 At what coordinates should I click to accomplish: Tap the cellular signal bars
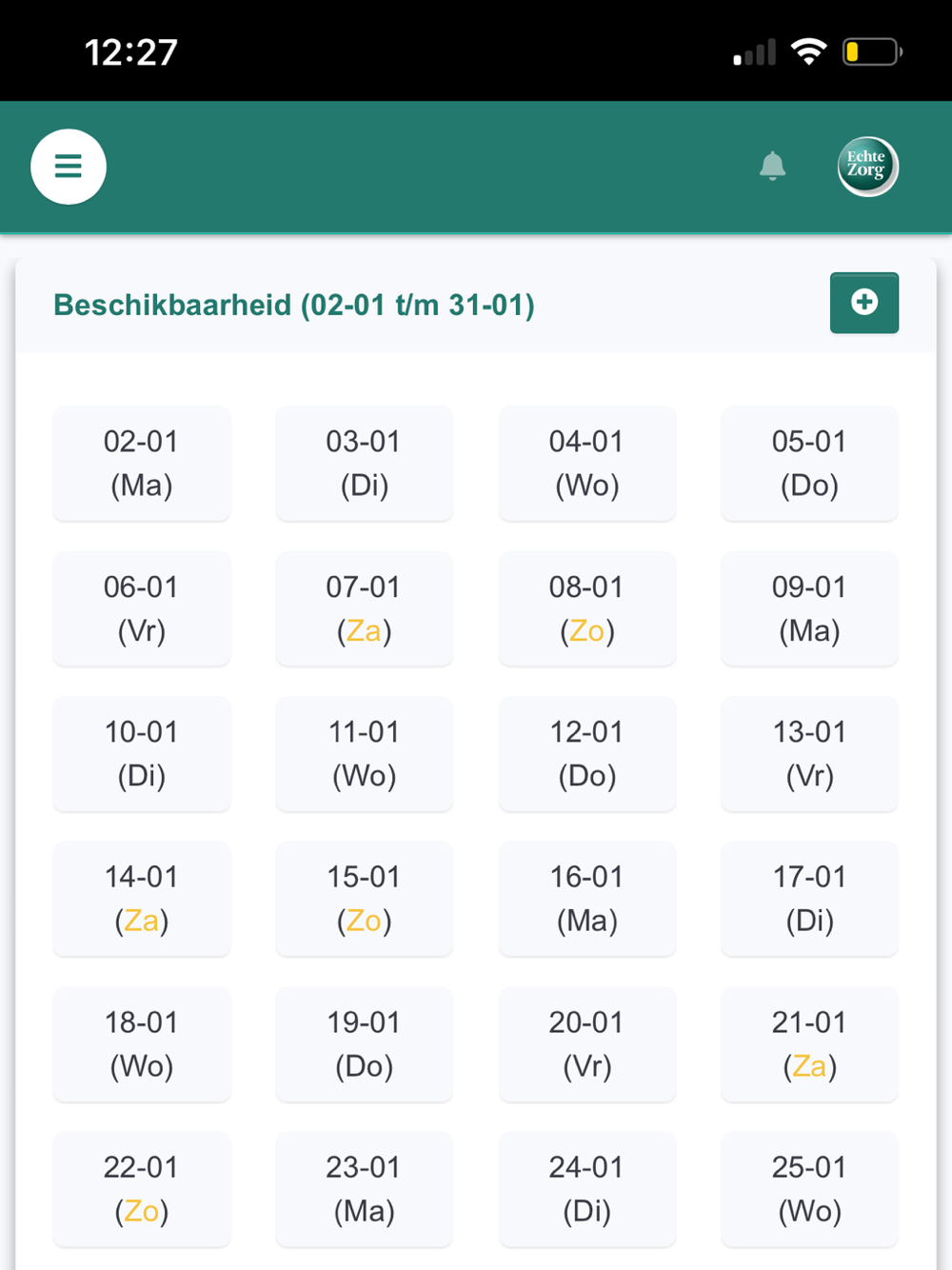coord(754,52)
